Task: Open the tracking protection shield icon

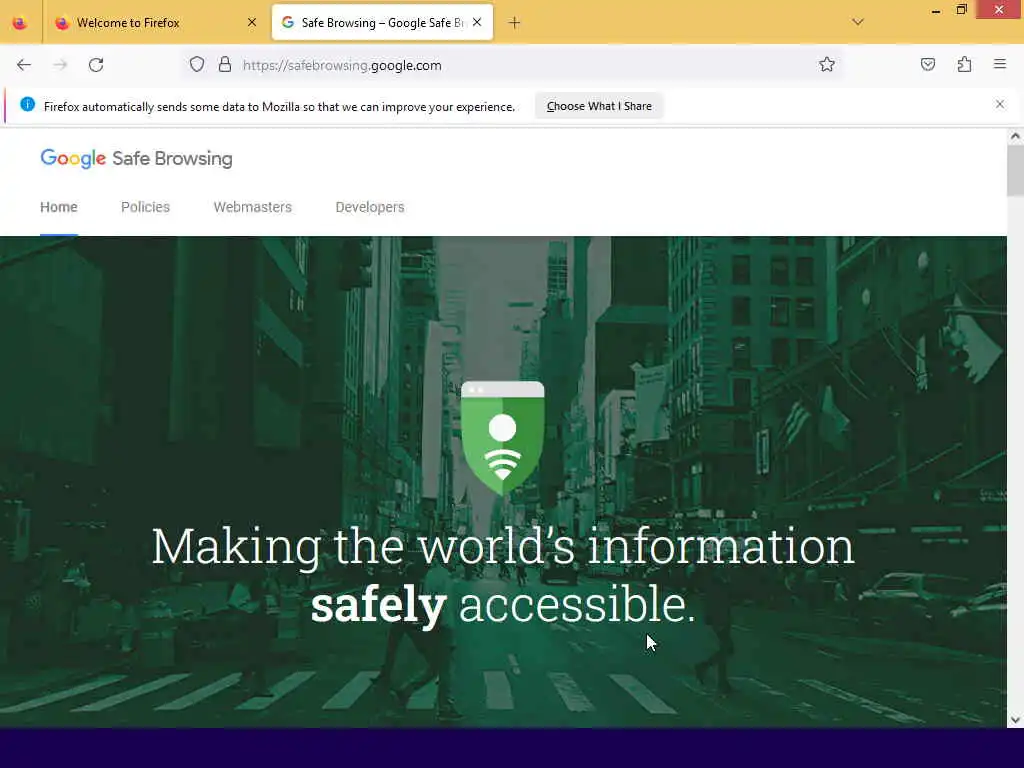Action: [197, 65]
